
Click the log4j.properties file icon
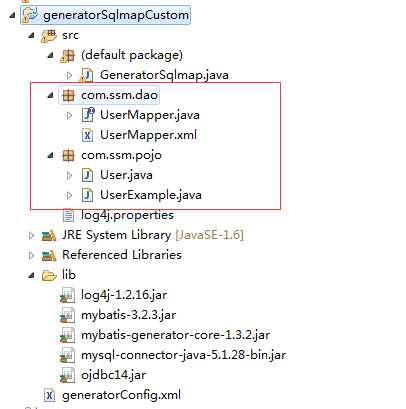click(68, 216)
